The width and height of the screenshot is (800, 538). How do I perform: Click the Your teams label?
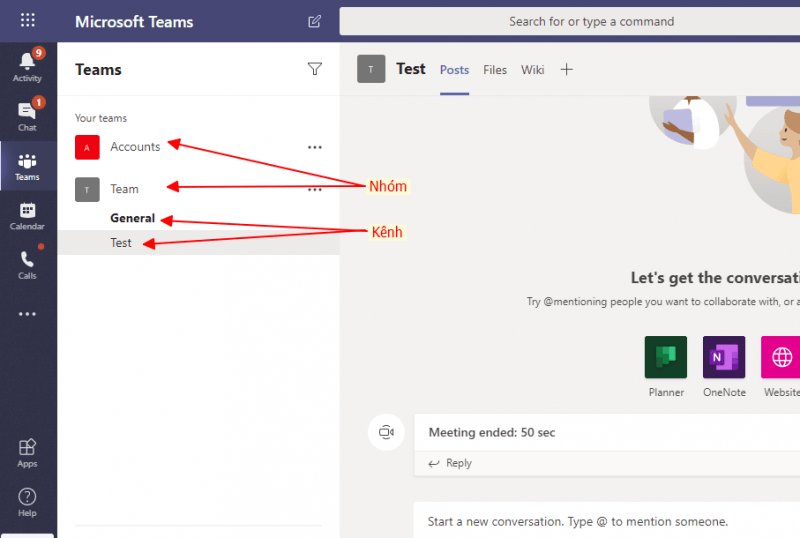[101, 118]
